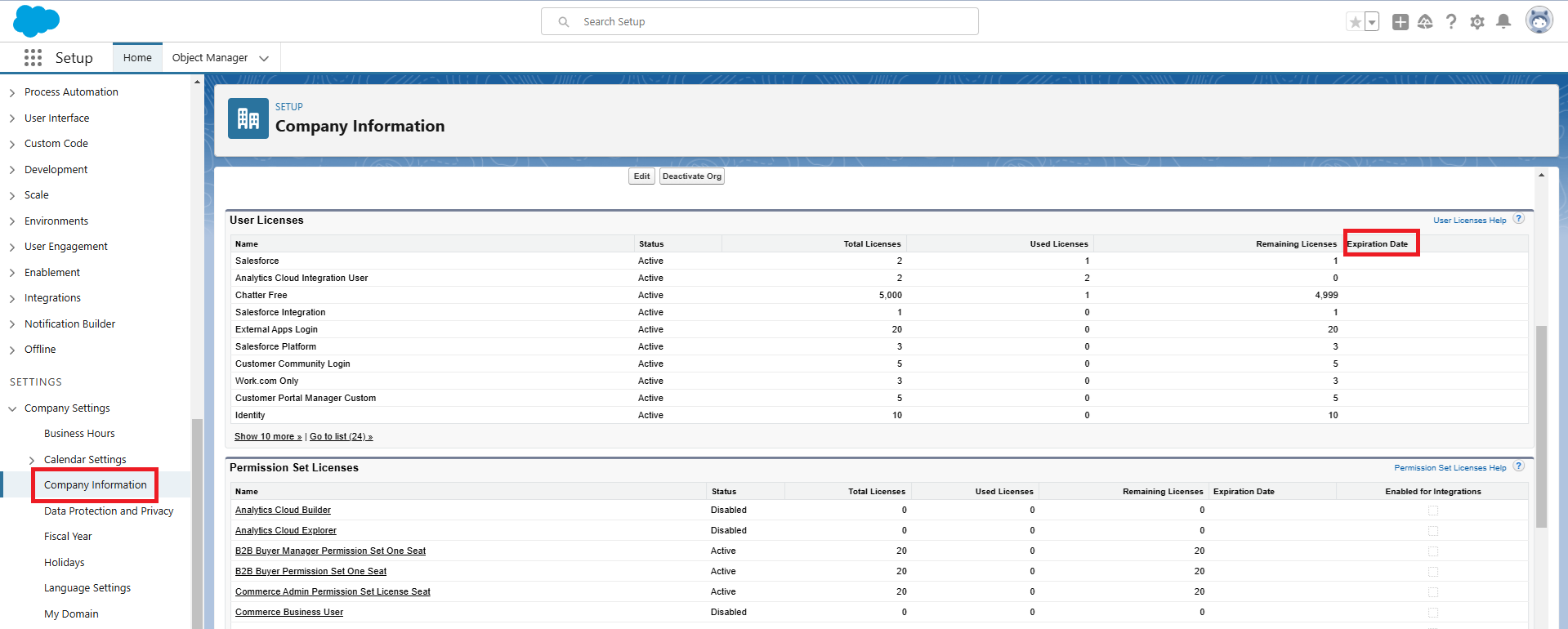Open B2B Buyer Permission Set One Seat
Screen dimensions: 1568x629
(x=310, y=571)
